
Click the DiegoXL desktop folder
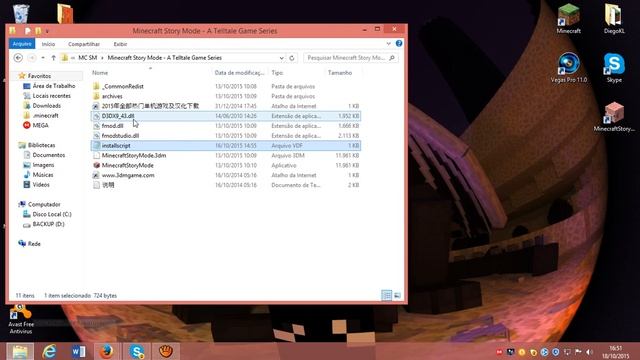[613, 19]
